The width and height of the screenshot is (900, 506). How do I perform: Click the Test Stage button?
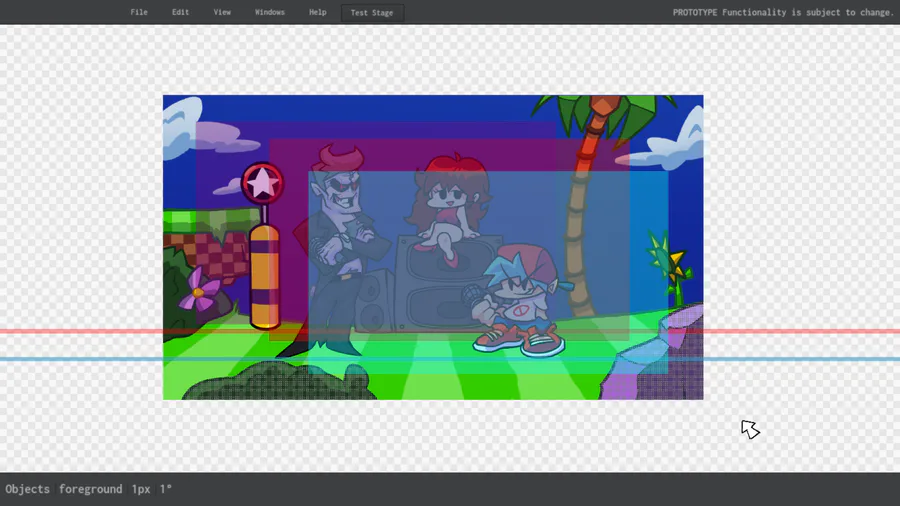pyautogui.click(x=372, y=13)
